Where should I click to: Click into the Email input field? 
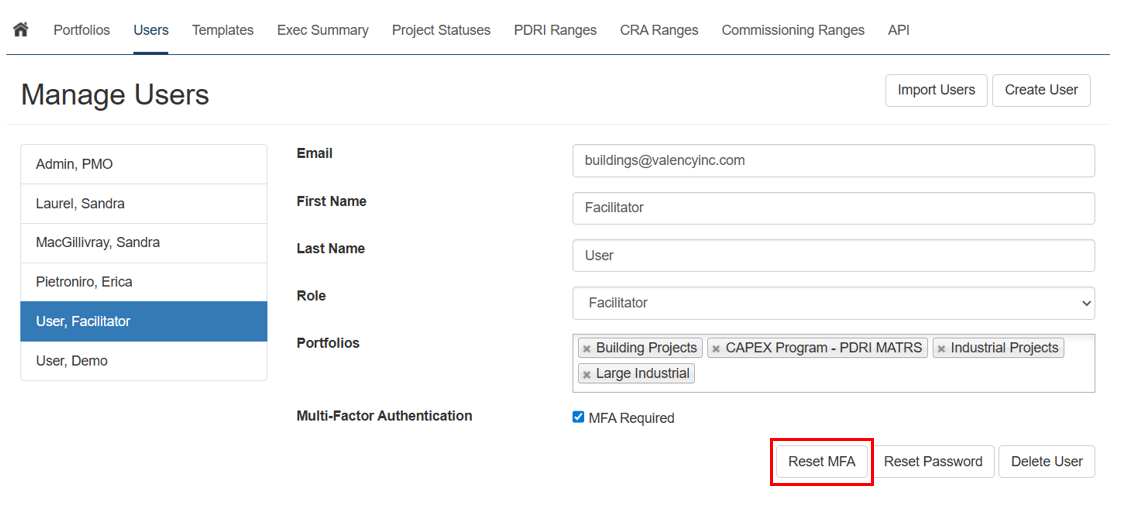(834, 161)
